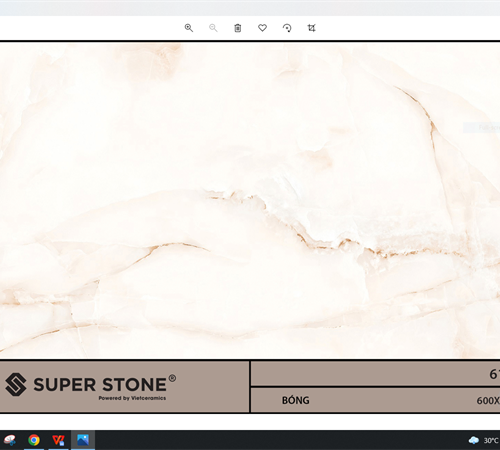Open the red V app in the taskbar
The height and width of the screenshot is (450, 500).
[x=58, y=440]
